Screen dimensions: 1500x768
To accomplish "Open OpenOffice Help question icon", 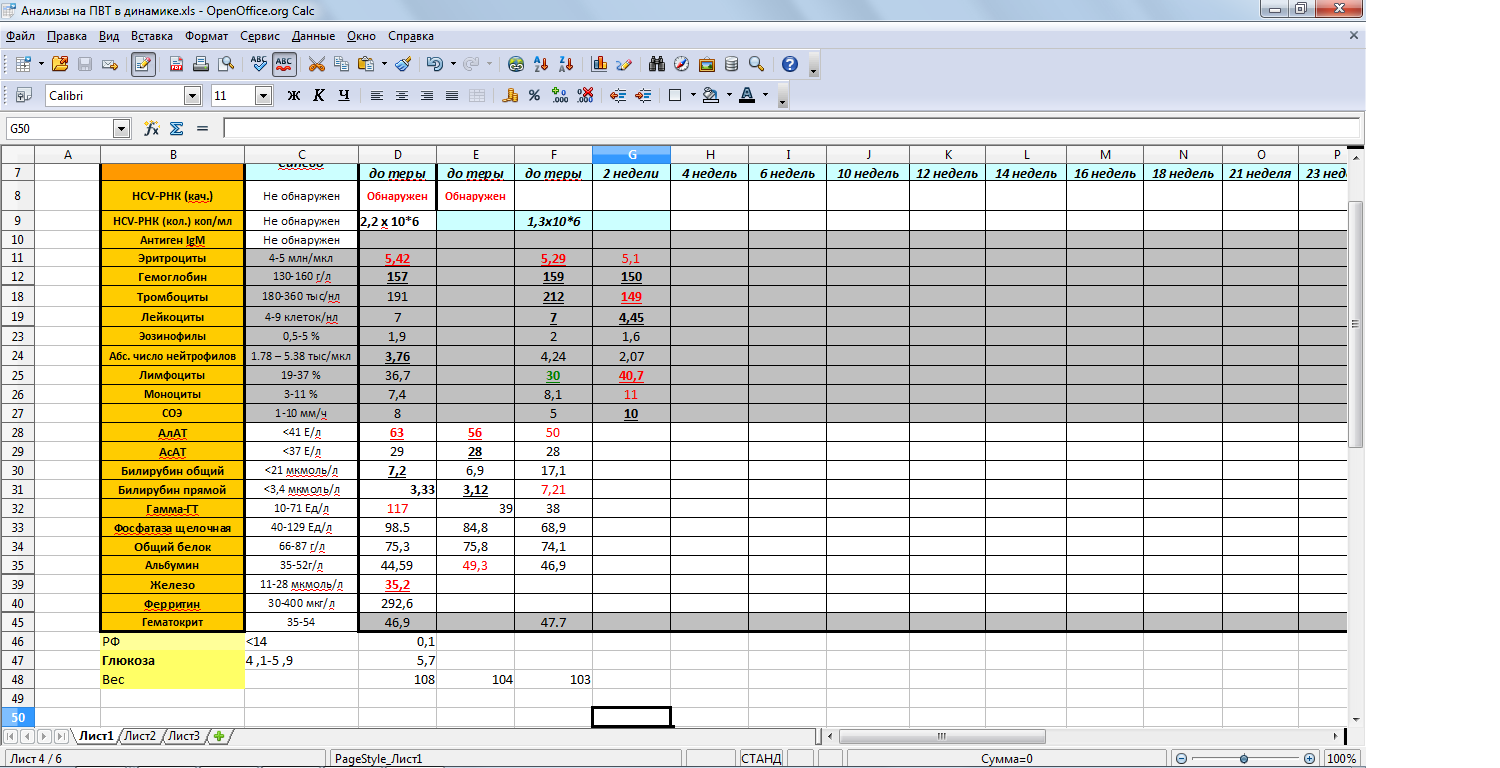I will pyautogui.click(x=790, y=64).
